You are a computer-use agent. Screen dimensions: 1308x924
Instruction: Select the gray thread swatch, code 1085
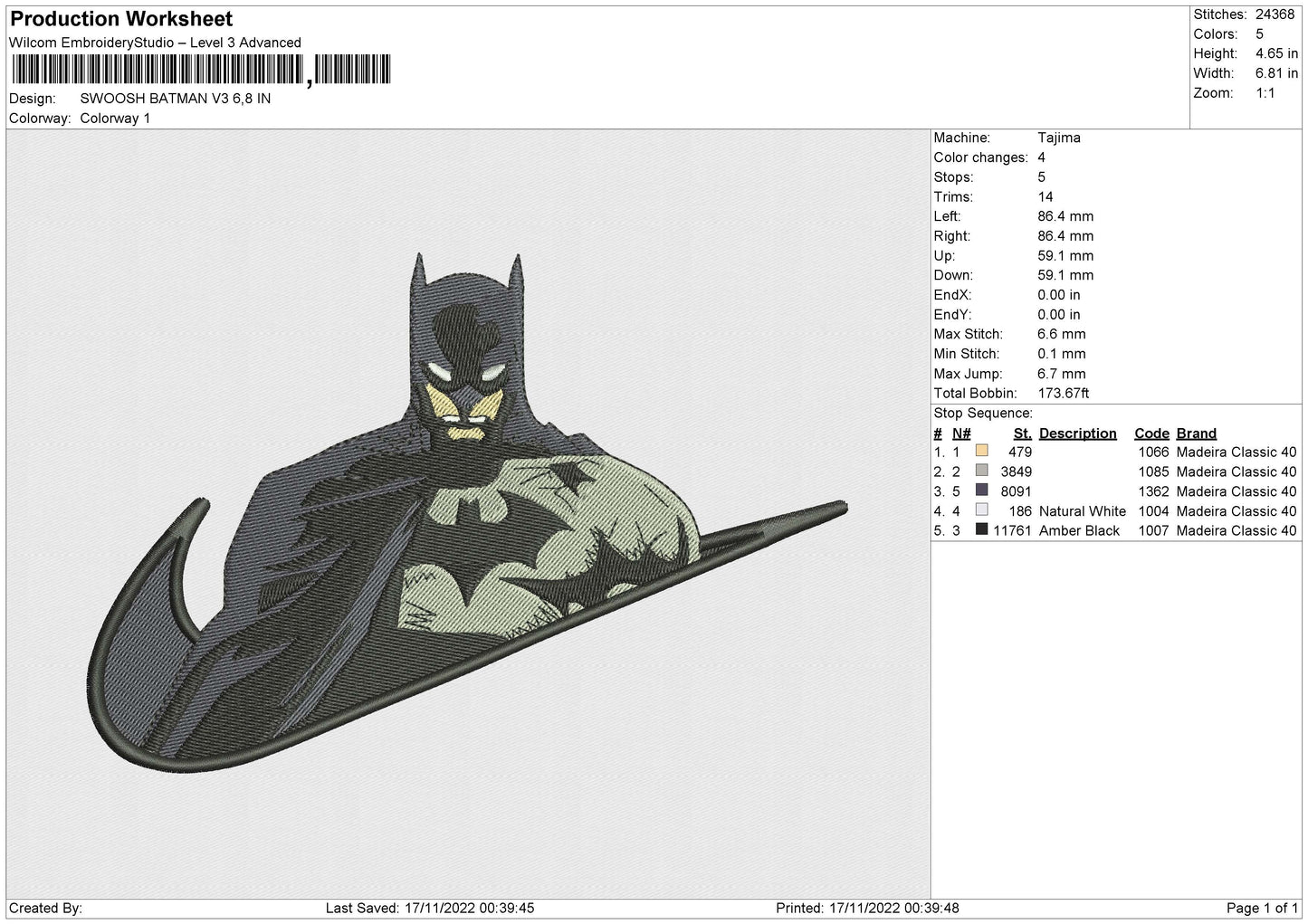click(x=981, y=472)
